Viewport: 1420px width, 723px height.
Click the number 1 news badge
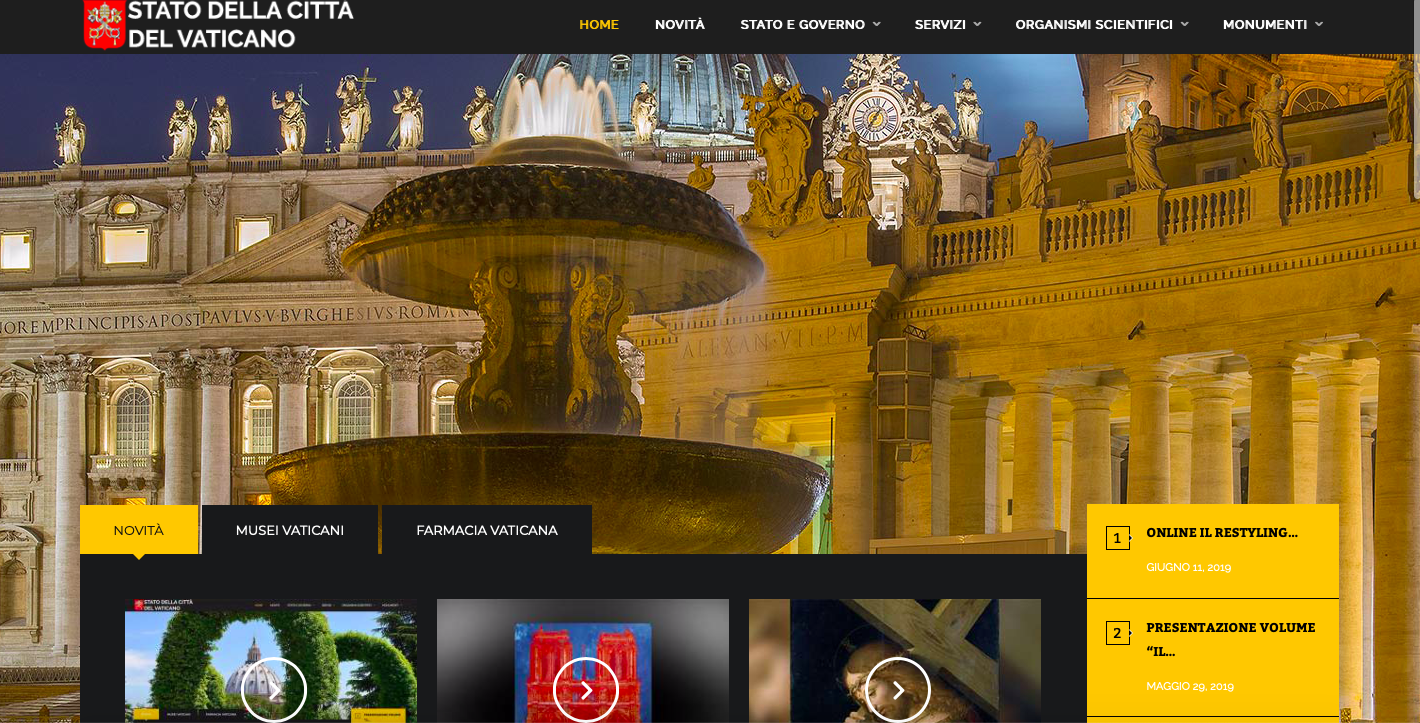1117,538
